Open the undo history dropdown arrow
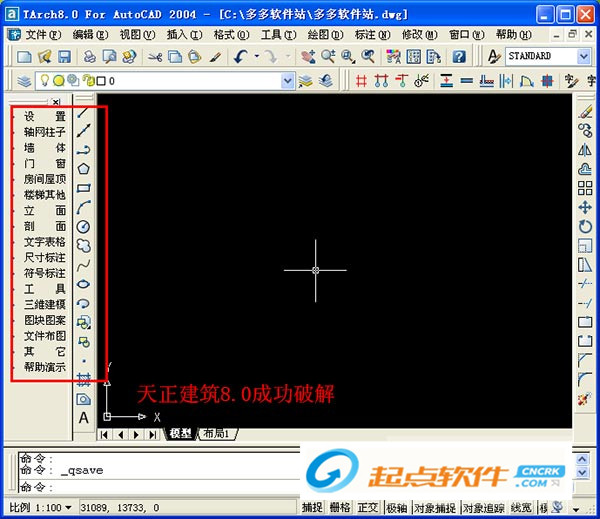The image size is (600, 519). click(257, 57)
